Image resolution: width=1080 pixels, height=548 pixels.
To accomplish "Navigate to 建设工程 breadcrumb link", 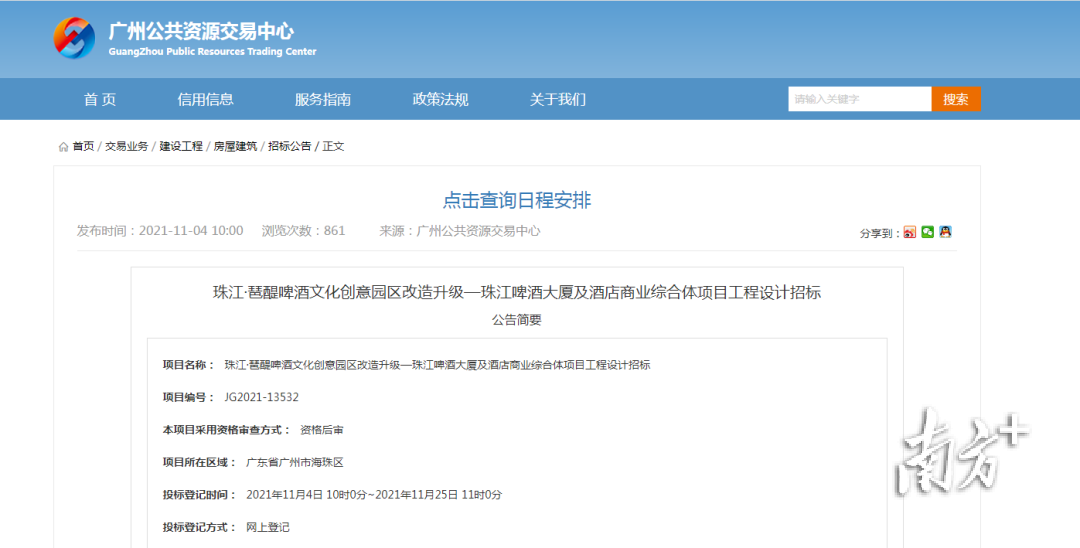I will click(181, 146).
